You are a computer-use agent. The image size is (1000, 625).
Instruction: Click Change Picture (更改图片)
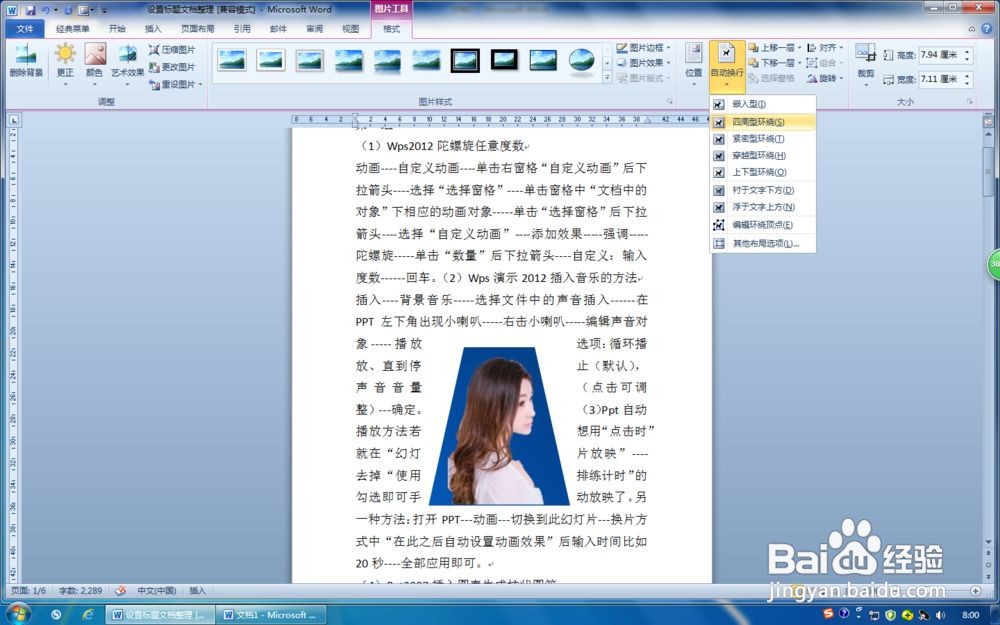click(172, 67)
